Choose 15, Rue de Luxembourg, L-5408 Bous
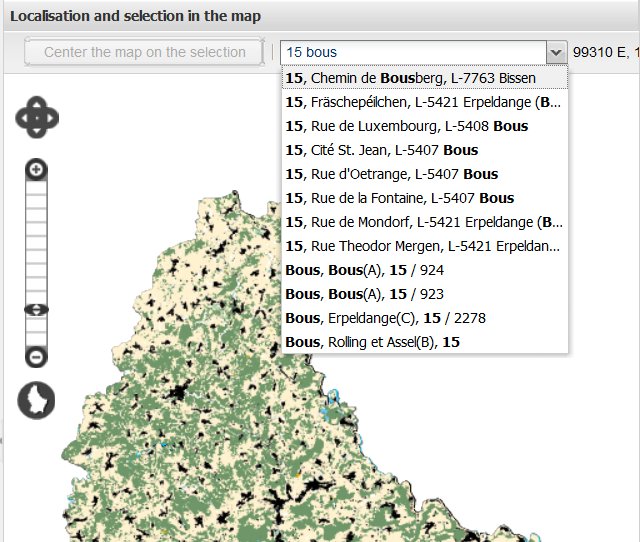 coord(407,126)
